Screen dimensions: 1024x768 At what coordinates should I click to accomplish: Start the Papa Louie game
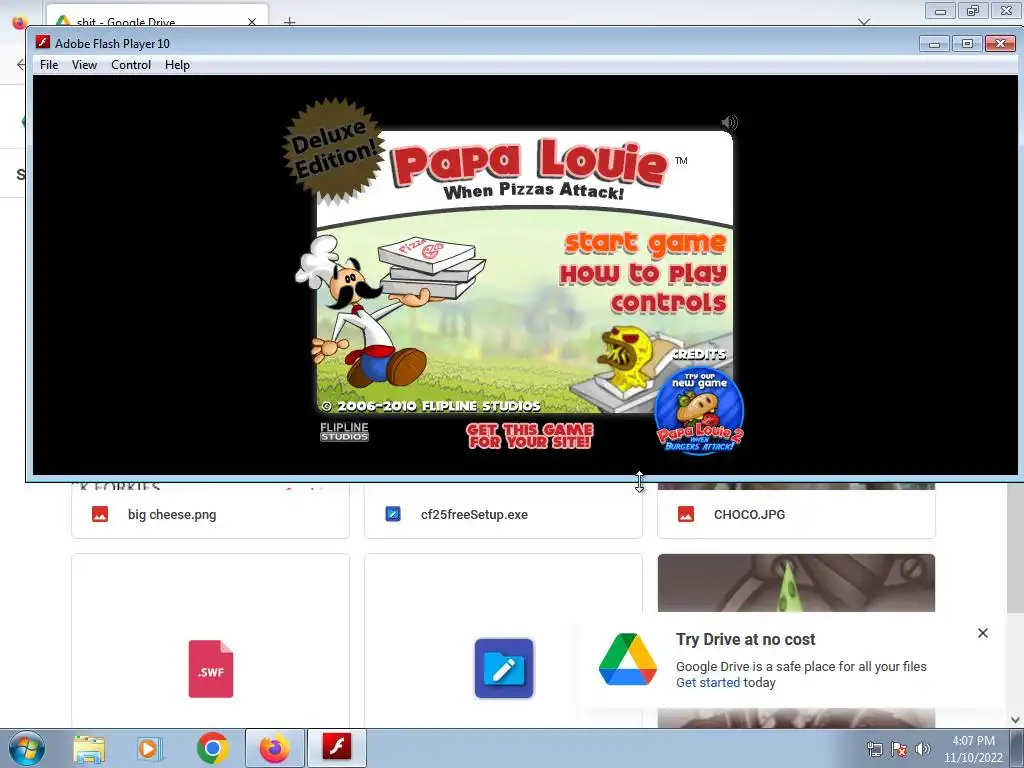[x=645, y=243]
